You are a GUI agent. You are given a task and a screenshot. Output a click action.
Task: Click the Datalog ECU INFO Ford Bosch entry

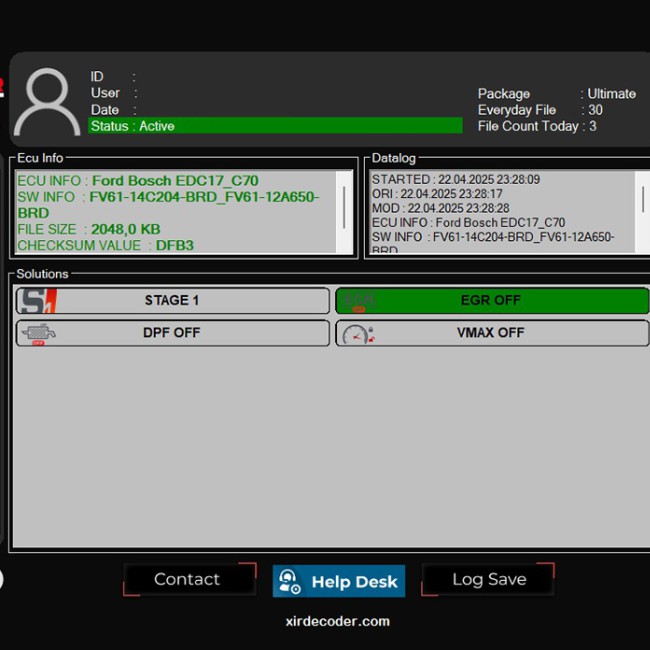click(x=468, y=223)
